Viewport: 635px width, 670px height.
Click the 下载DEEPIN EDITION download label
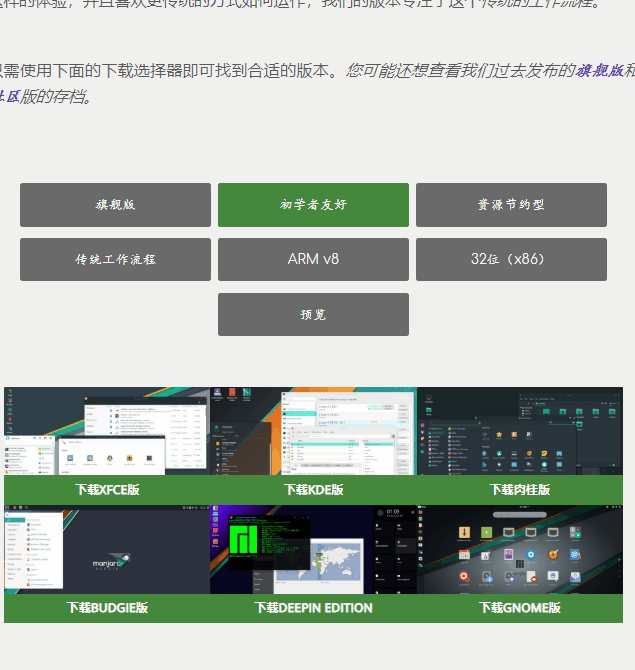pyautogui.click(x=314, y=608)
